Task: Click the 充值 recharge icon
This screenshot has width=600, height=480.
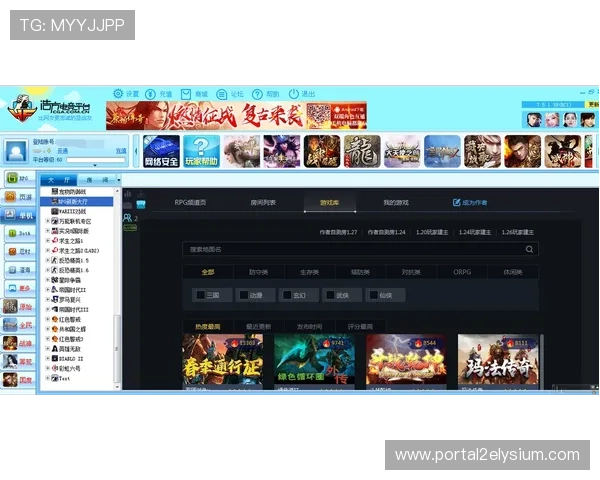Action: (151, 93)
